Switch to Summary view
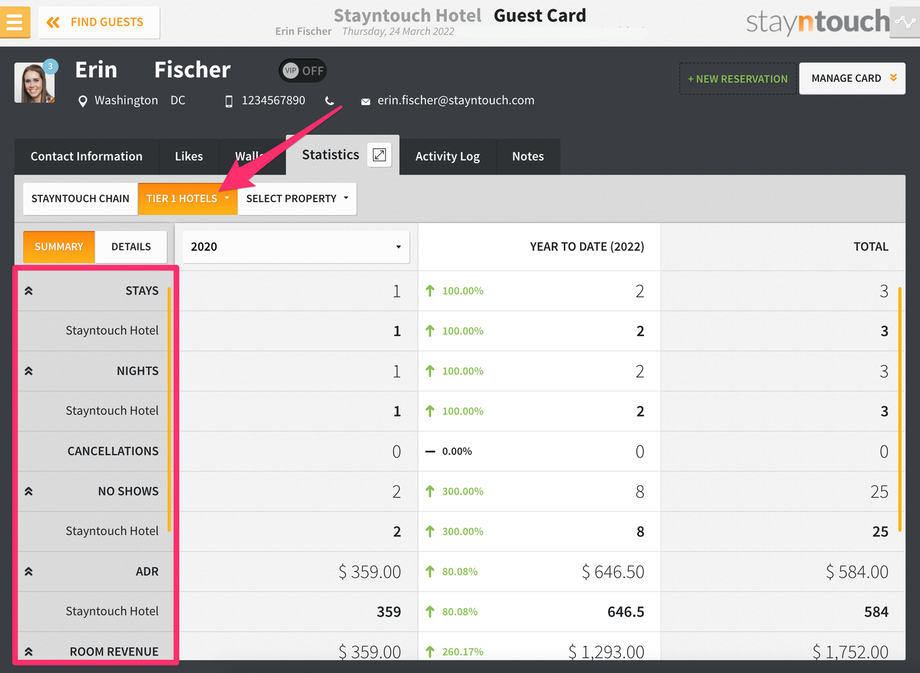 point(59,246)
